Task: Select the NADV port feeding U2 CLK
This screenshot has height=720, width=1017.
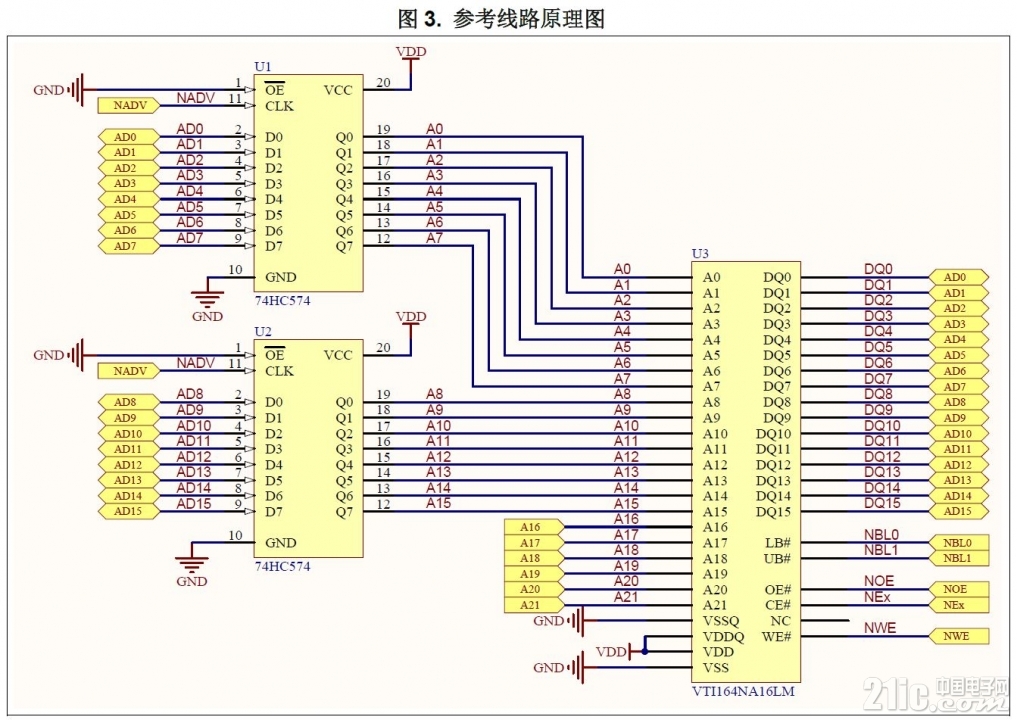Action: click(x=130, y=371)
